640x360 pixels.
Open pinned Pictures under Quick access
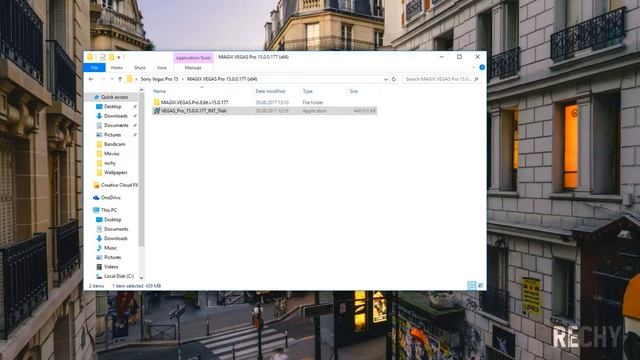click(113, 135)
